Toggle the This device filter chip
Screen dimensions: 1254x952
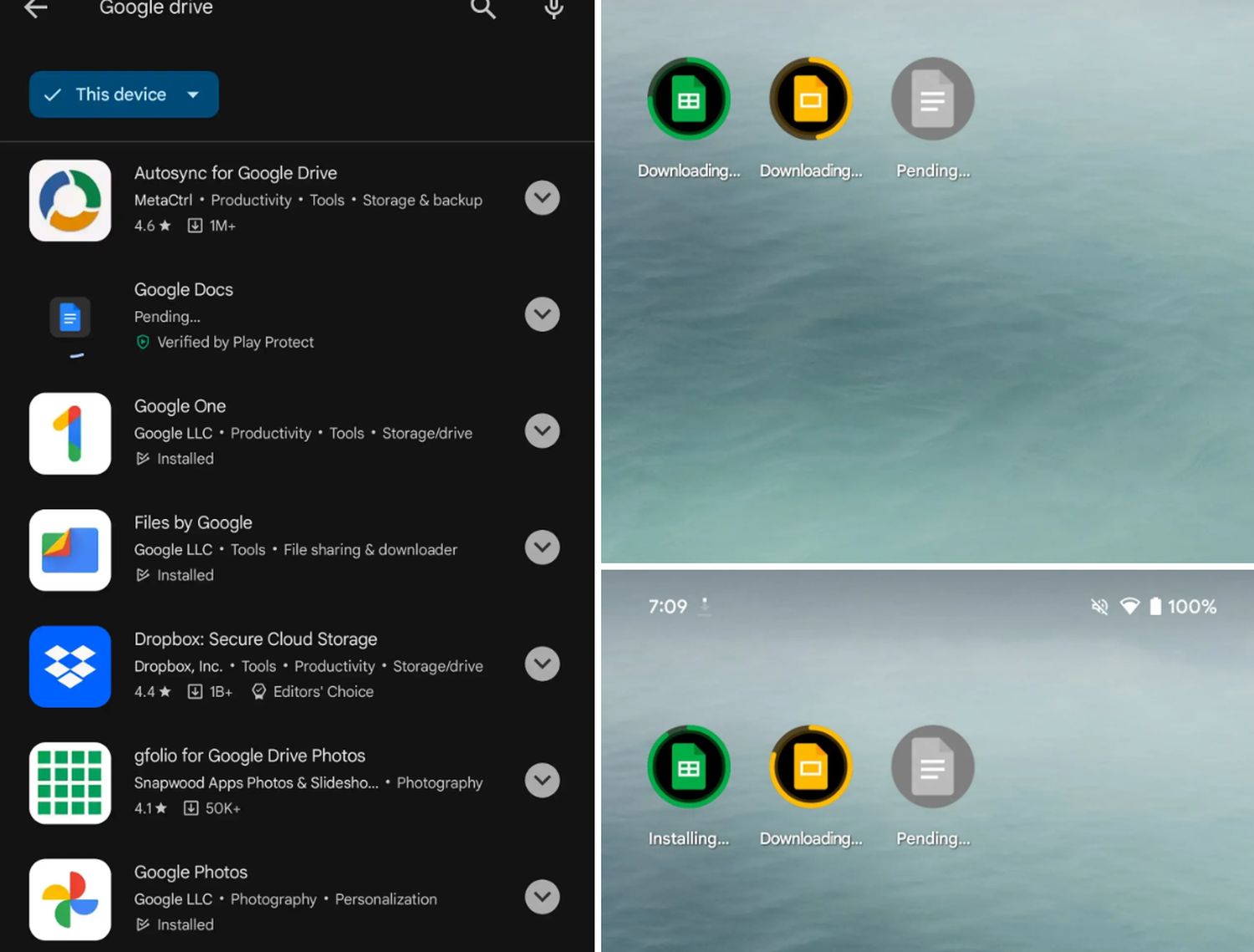pos(124,94)
